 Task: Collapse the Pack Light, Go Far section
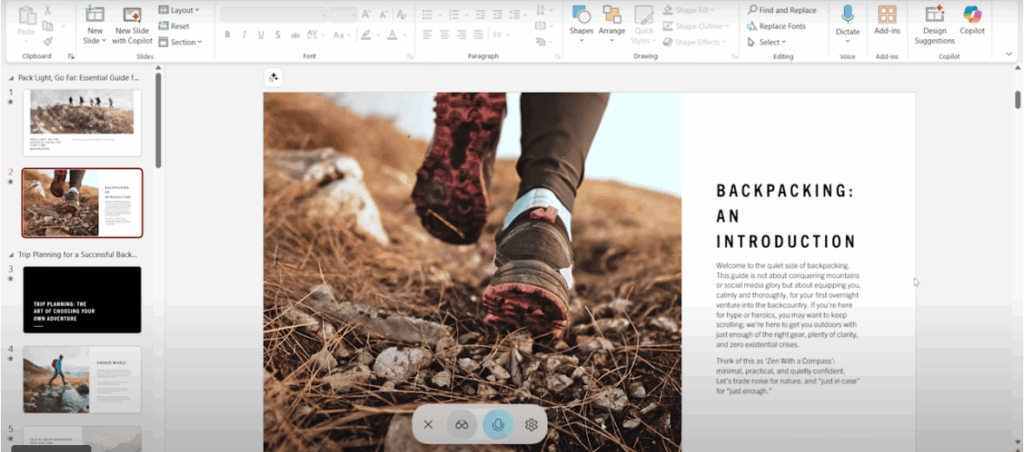coord(11,77)
